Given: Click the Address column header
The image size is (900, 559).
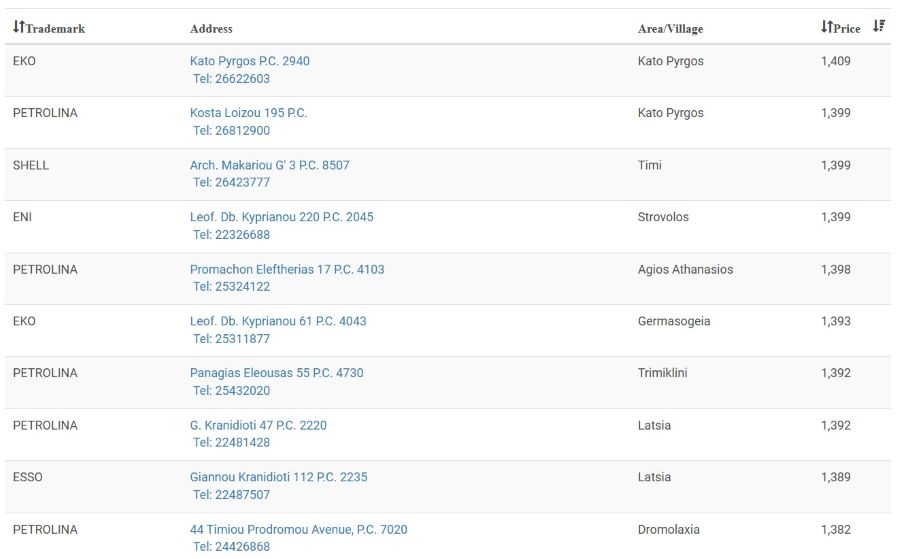Looking at the screenshot, I should tap(211, 29).
